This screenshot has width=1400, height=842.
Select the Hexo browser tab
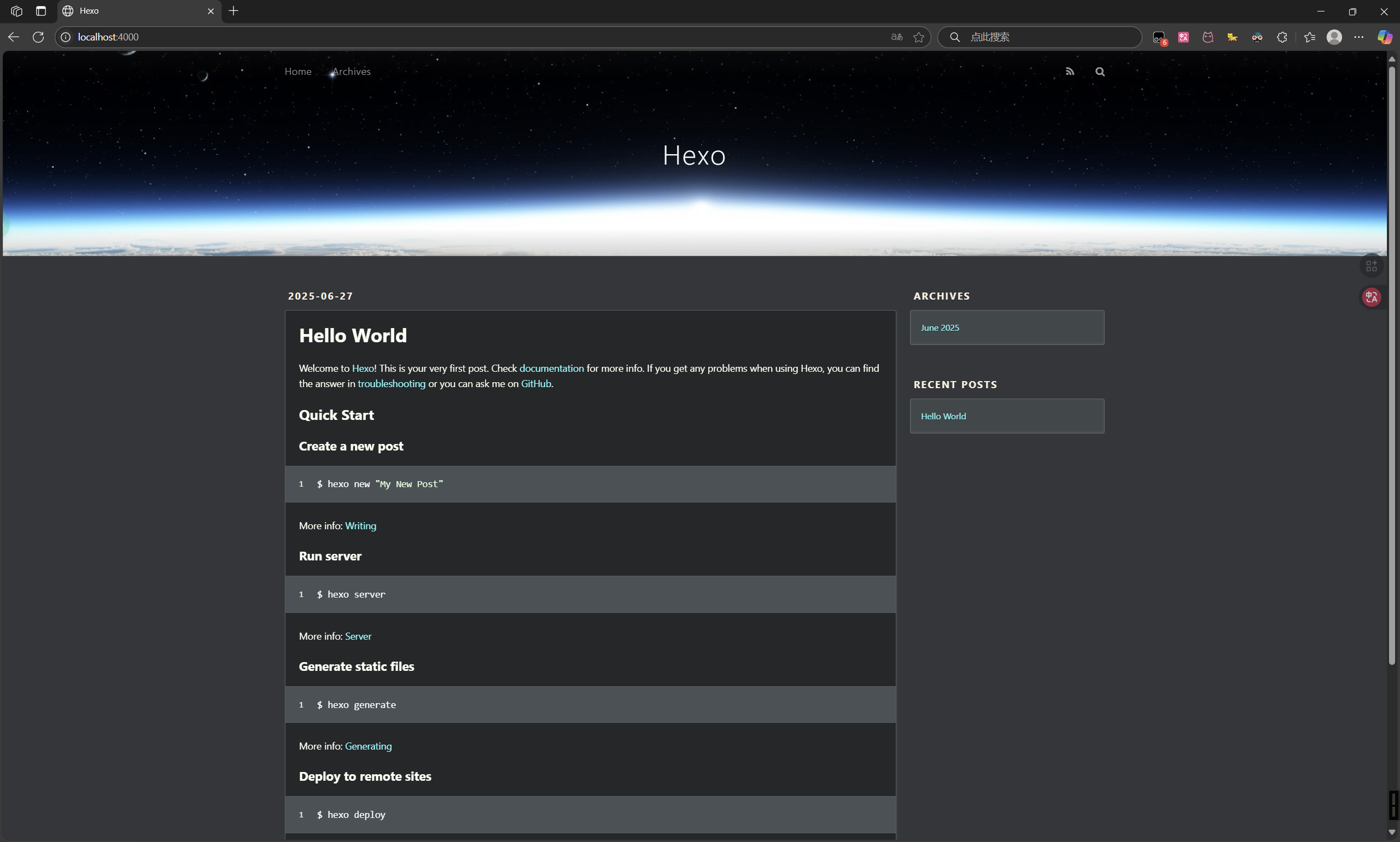[x=139, y=11]
